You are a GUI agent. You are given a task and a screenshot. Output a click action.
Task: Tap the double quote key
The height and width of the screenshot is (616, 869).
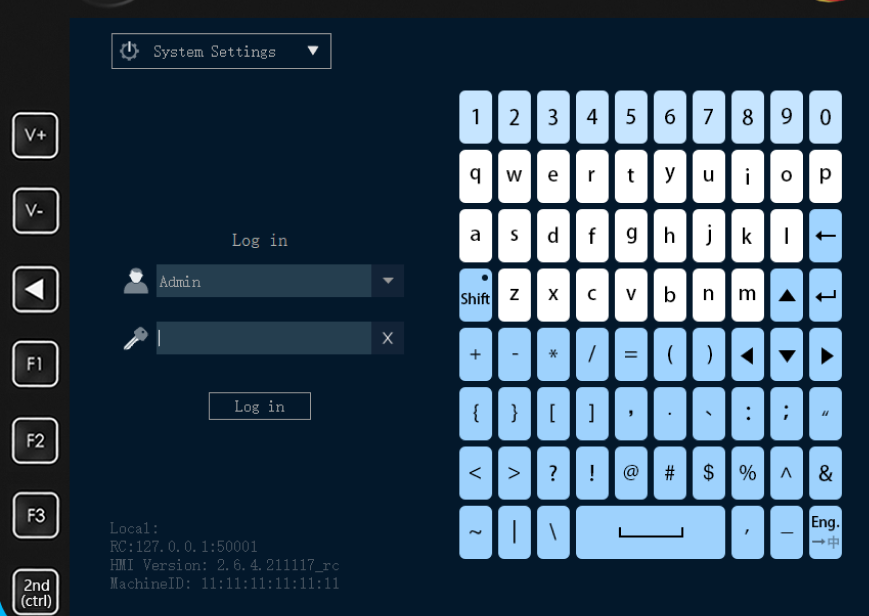tap(825, 414)
